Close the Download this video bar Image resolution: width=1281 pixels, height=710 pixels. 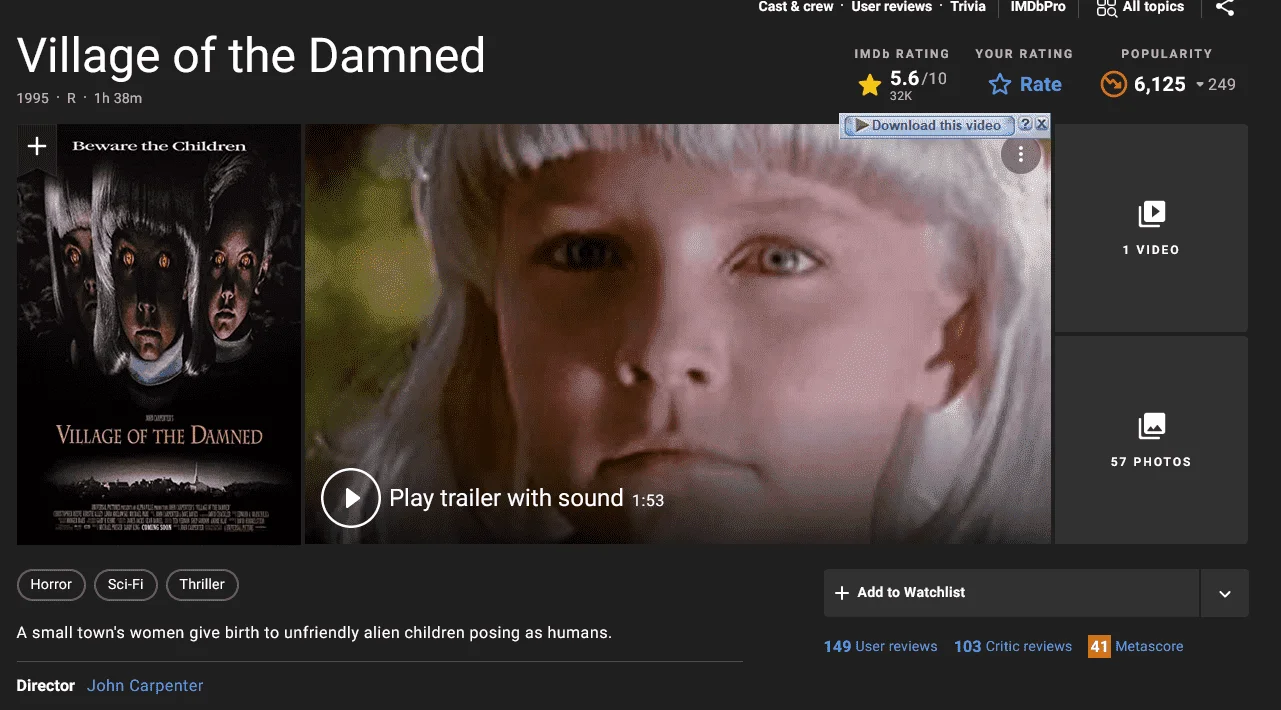coord(1041,124)
